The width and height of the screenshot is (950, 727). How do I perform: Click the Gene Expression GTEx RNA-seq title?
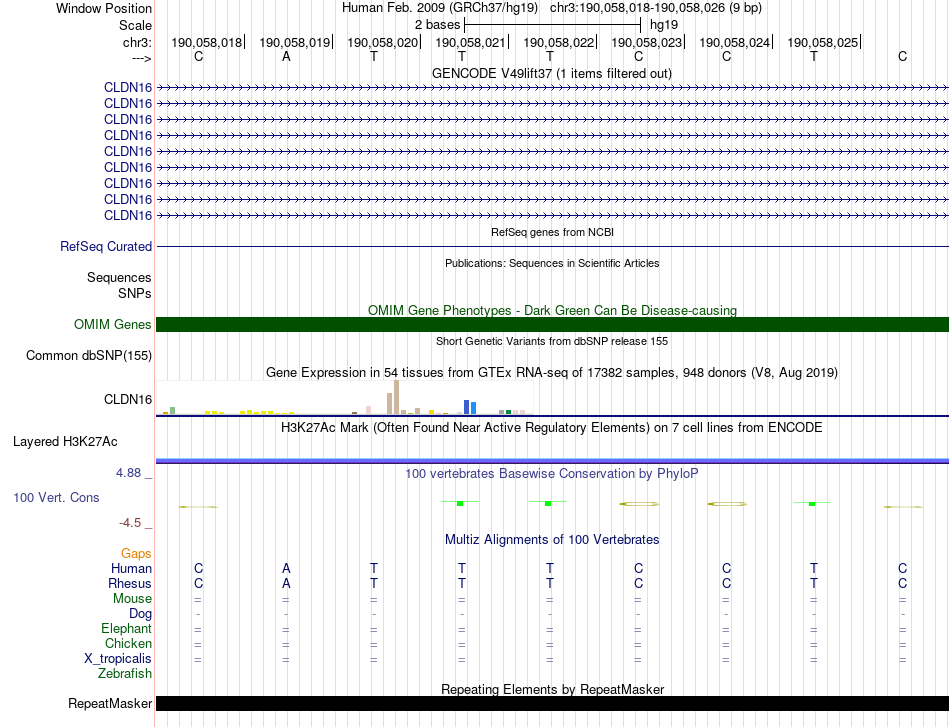pyautogui.click(x=552, y=372)
